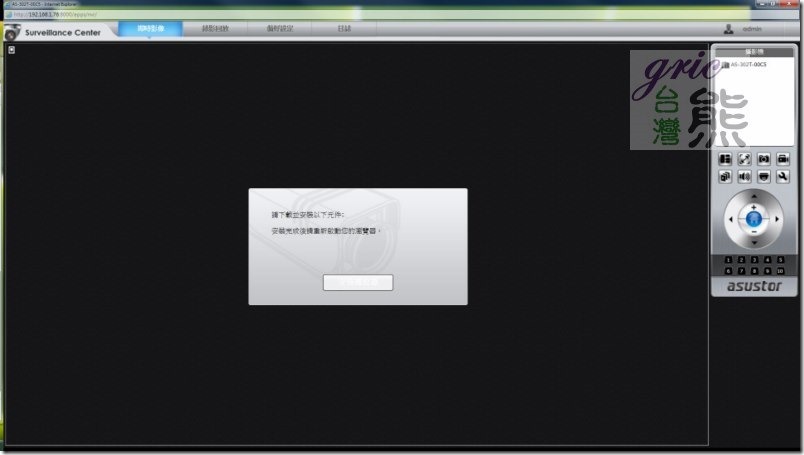Click the dome camera PTZ icon
The image size is (804, 455).
click(763, 177)
